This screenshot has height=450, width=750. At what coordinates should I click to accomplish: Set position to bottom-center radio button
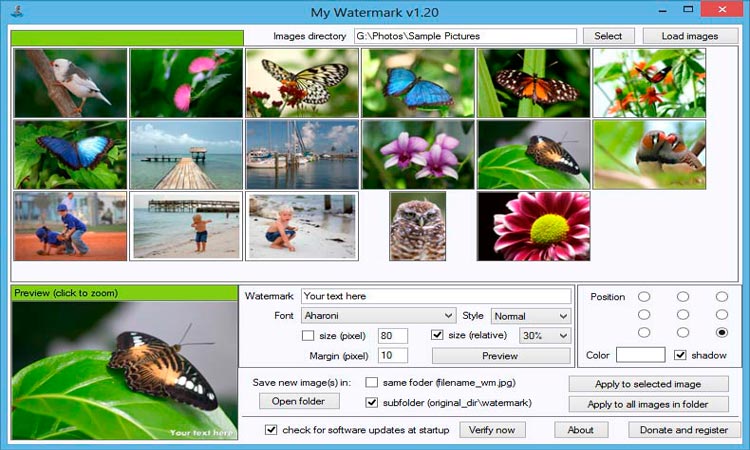click(x=683, y=332)
